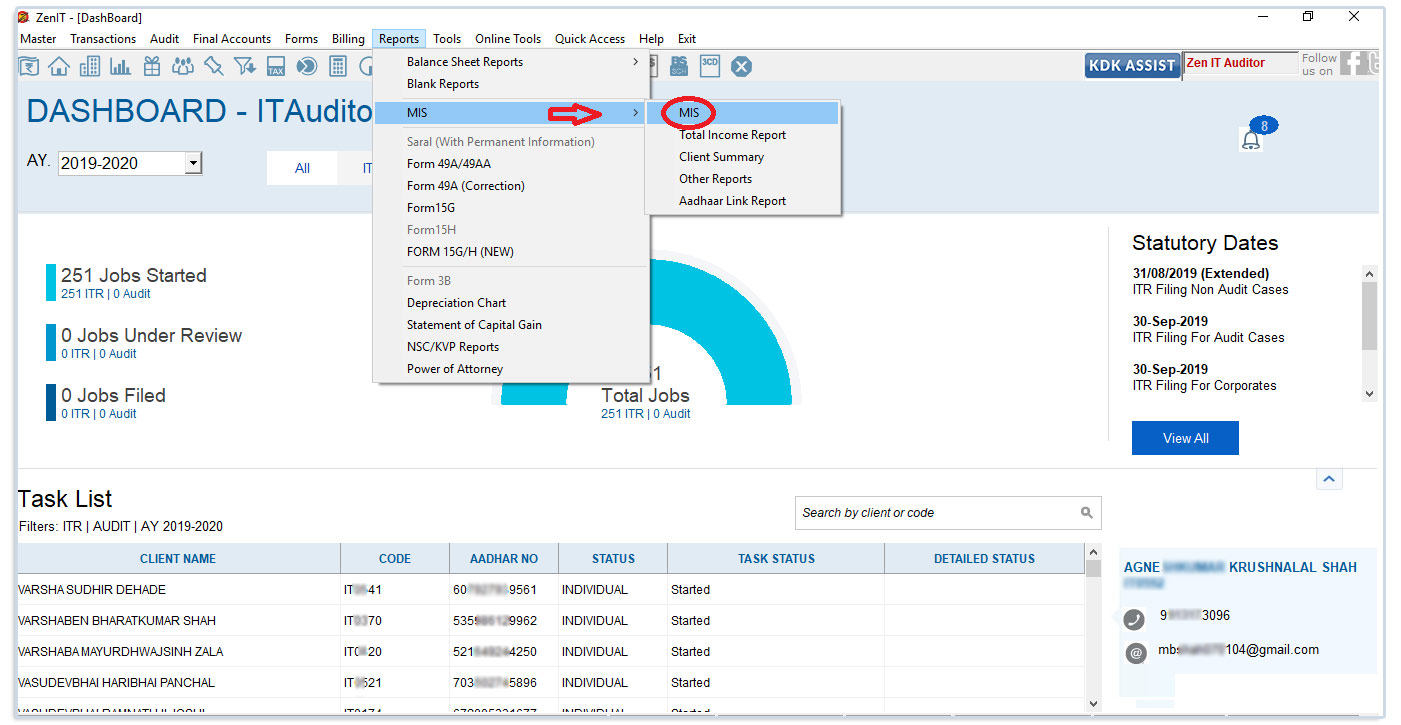
Task: Click the bar chart toolbar icon
Action: click(x=120, y=66)
